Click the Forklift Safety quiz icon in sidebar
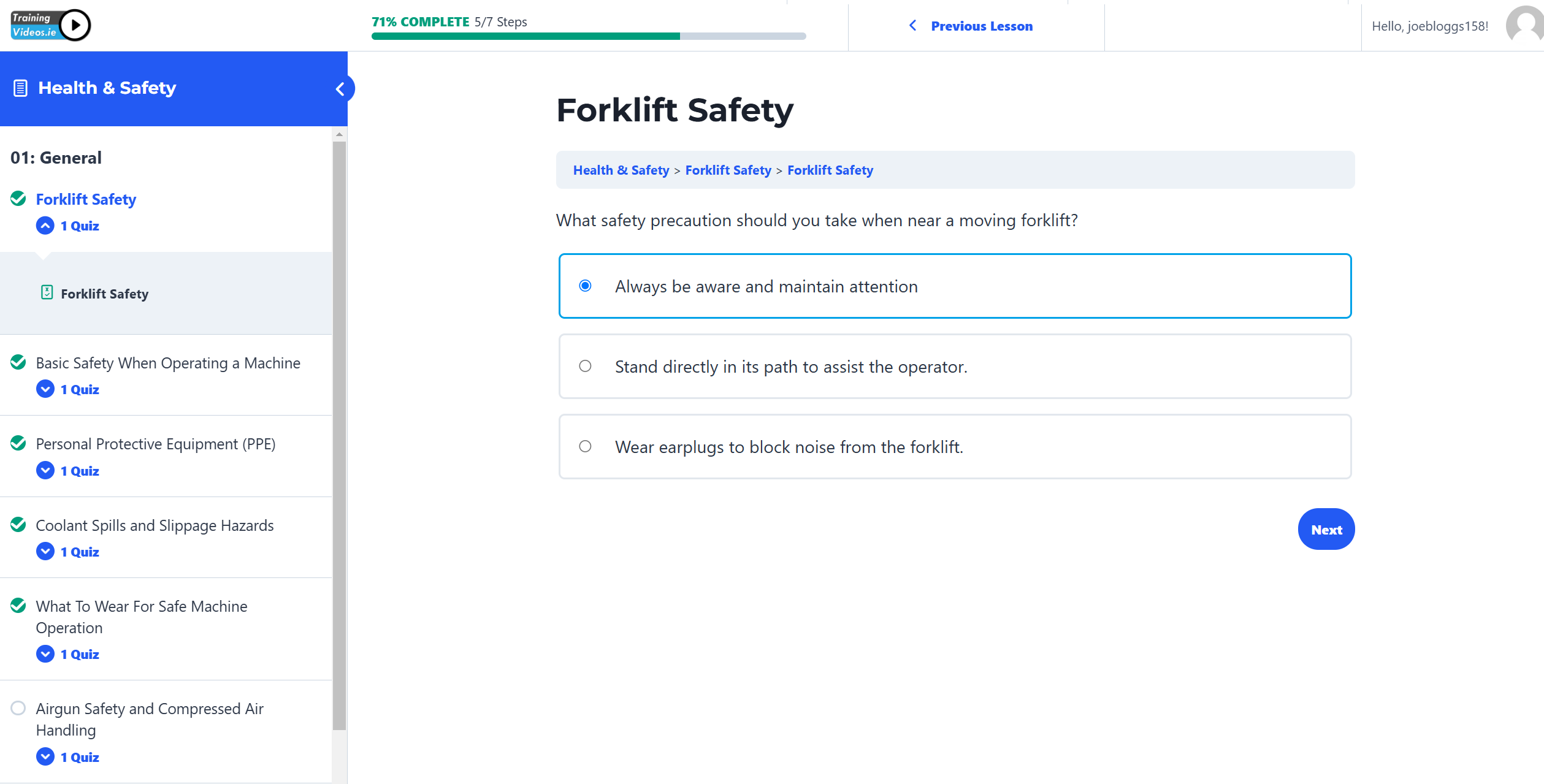 47,292
